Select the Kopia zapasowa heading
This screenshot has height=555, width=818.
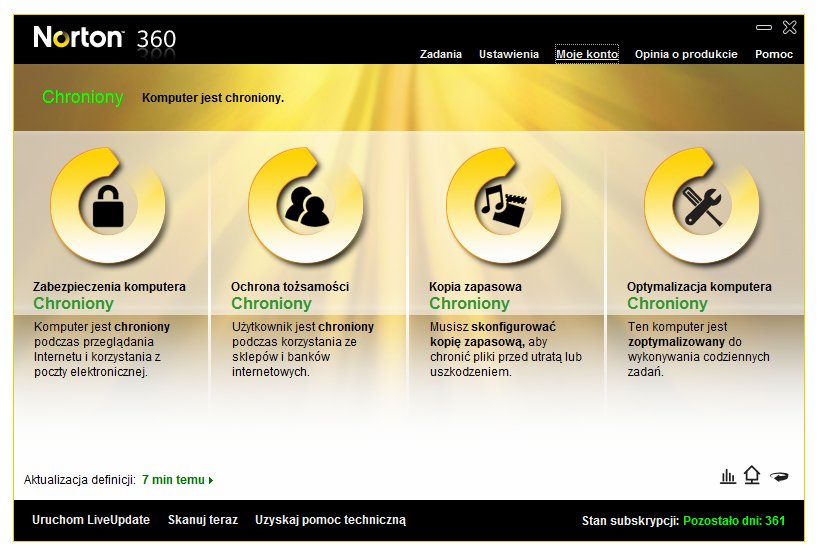(475, 287)
